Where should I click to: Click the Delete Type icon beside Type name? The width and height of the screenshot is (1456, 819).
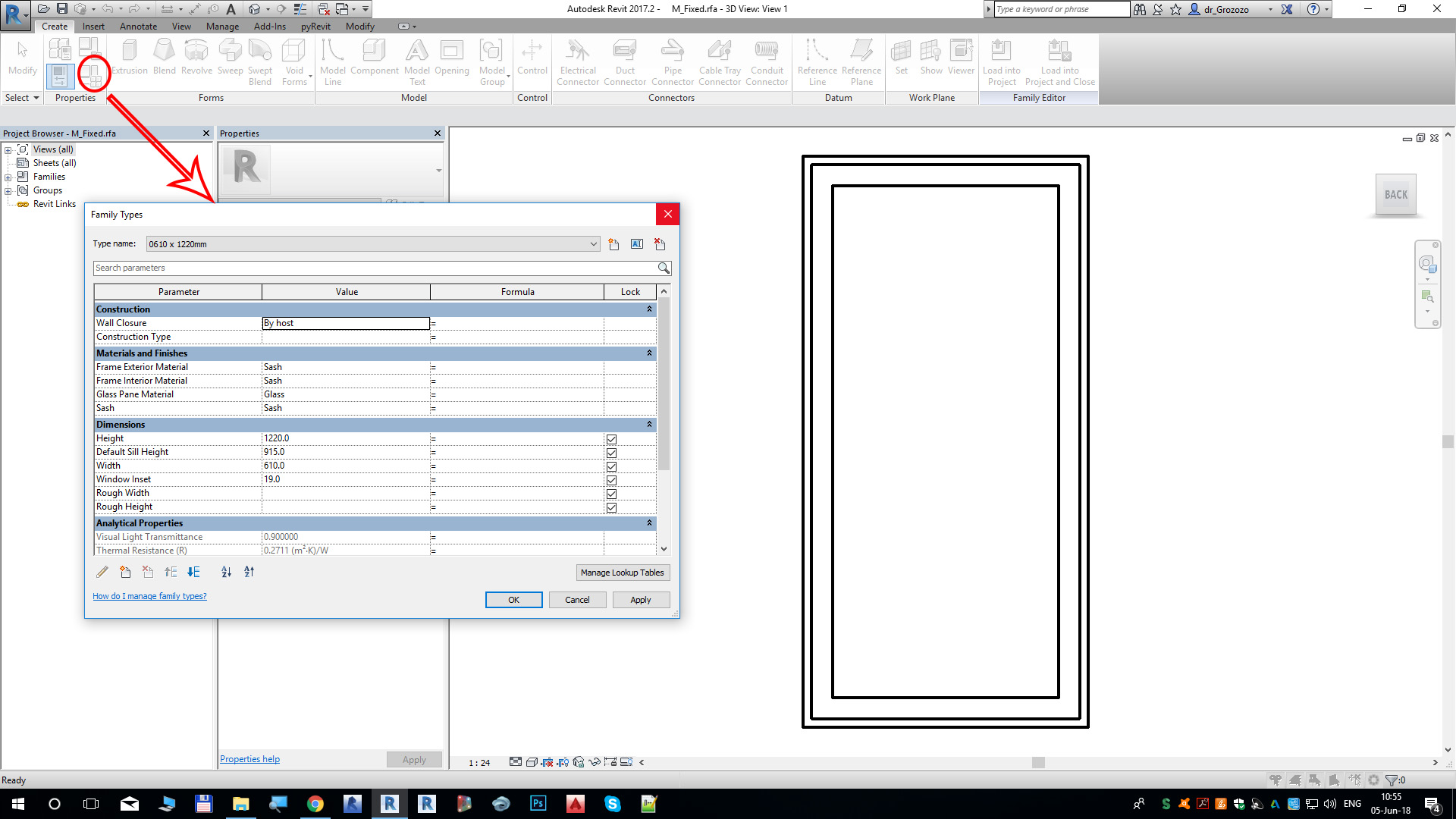click(660, 244)
